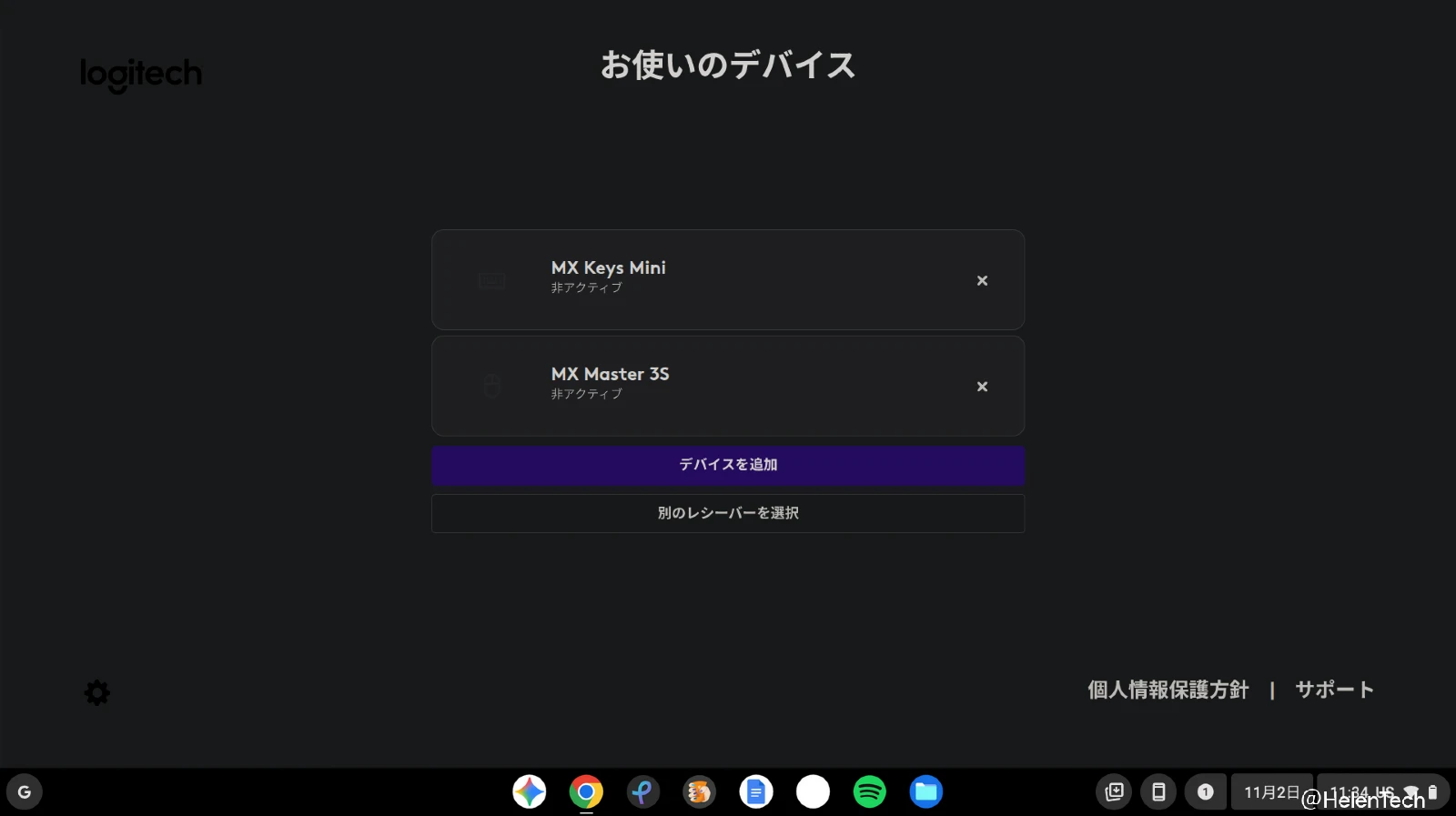Open the 個人情報保護方針 link

point(1168,690)
